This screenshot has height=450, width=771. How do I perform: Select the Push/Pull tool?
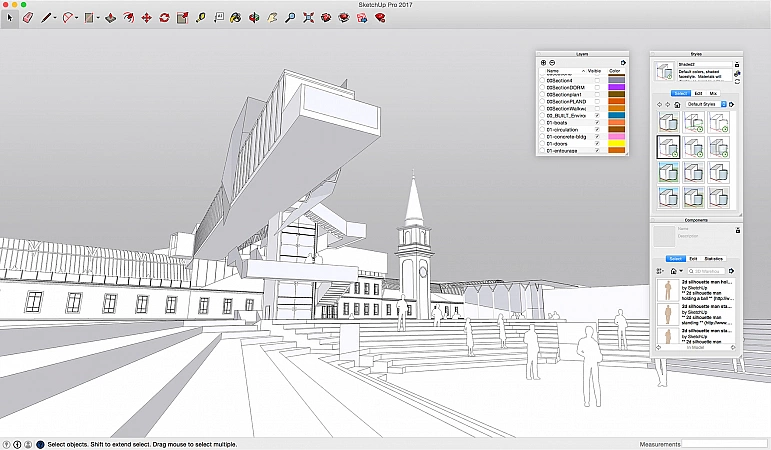tap(111, 17)
